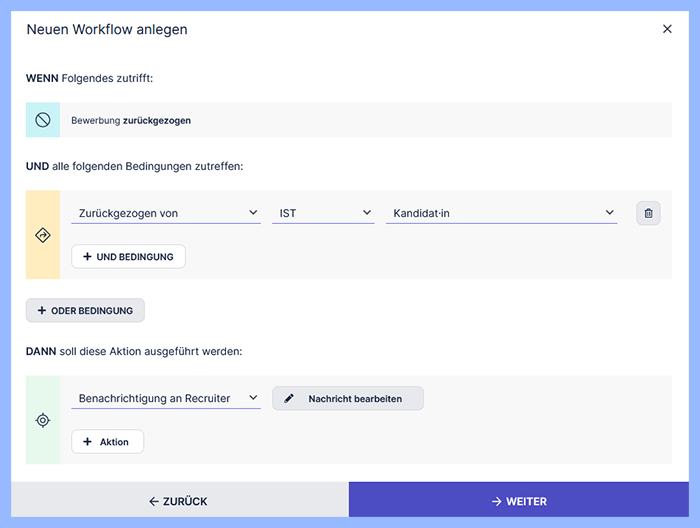Open the IST operator dropdown

(x=323, y=213)
